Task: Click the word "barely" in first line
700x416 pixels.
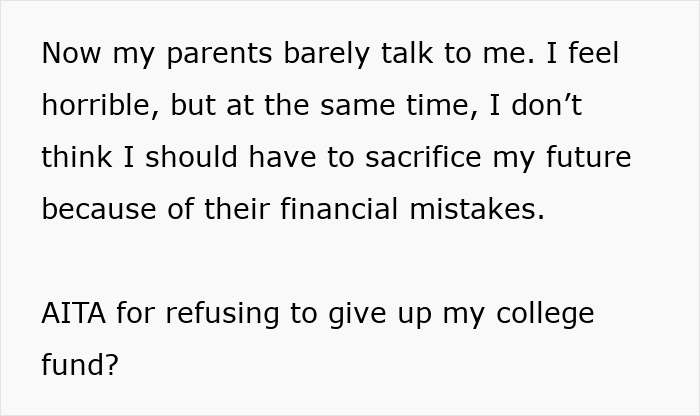Action: point(327,54)
